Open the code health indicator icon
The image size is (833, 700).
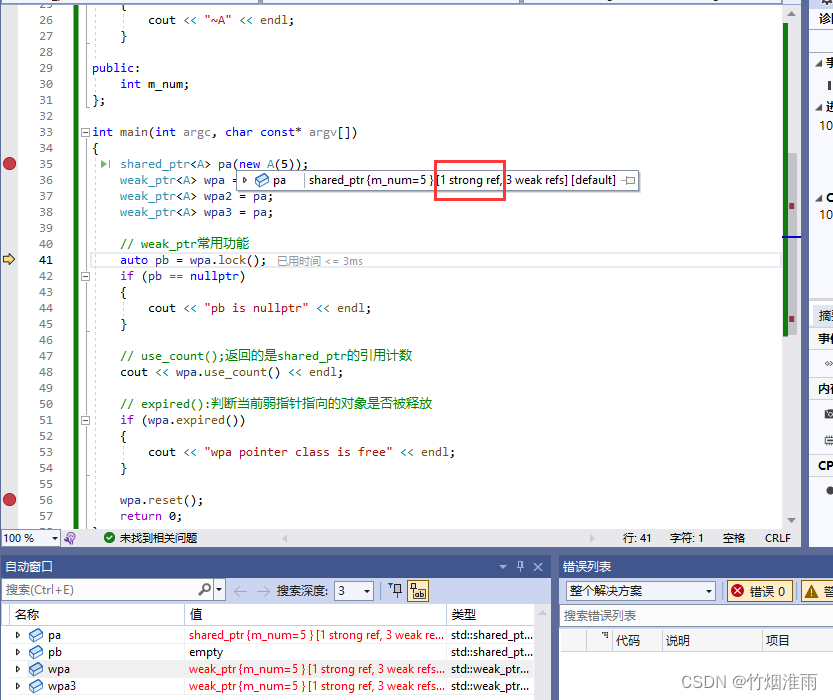(x=70, y=538)
